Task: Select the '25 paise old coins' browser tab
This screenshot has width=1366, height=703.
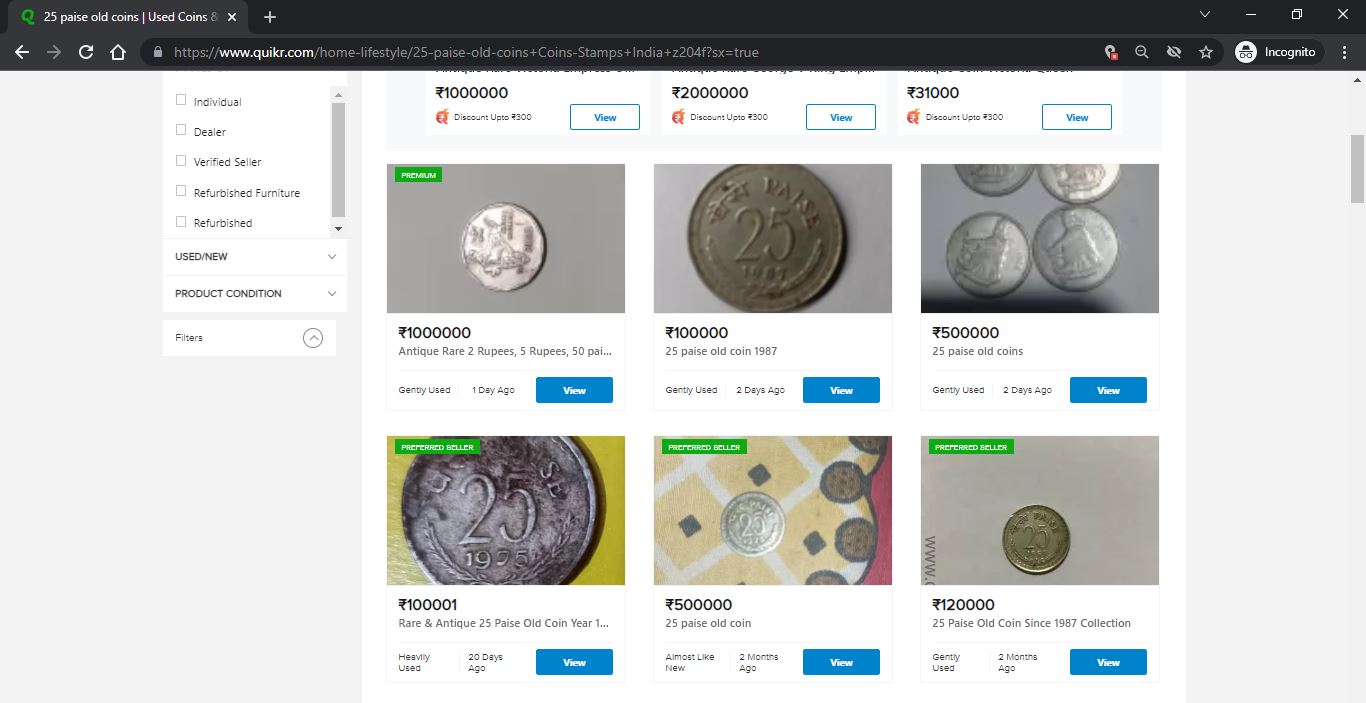Action: (x=120, y=16)
